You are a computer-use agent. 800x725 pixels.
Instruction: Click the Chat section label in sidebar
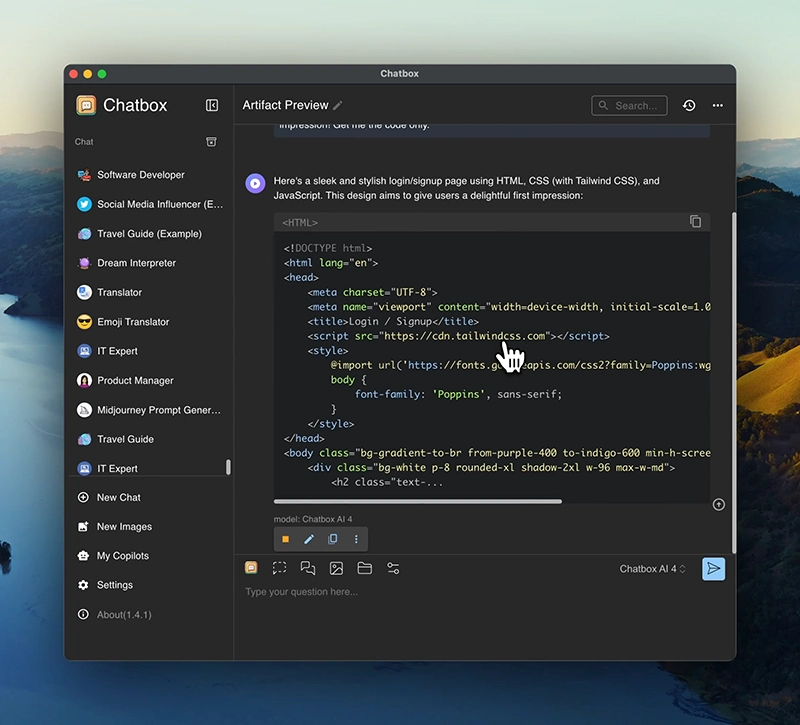84,142
